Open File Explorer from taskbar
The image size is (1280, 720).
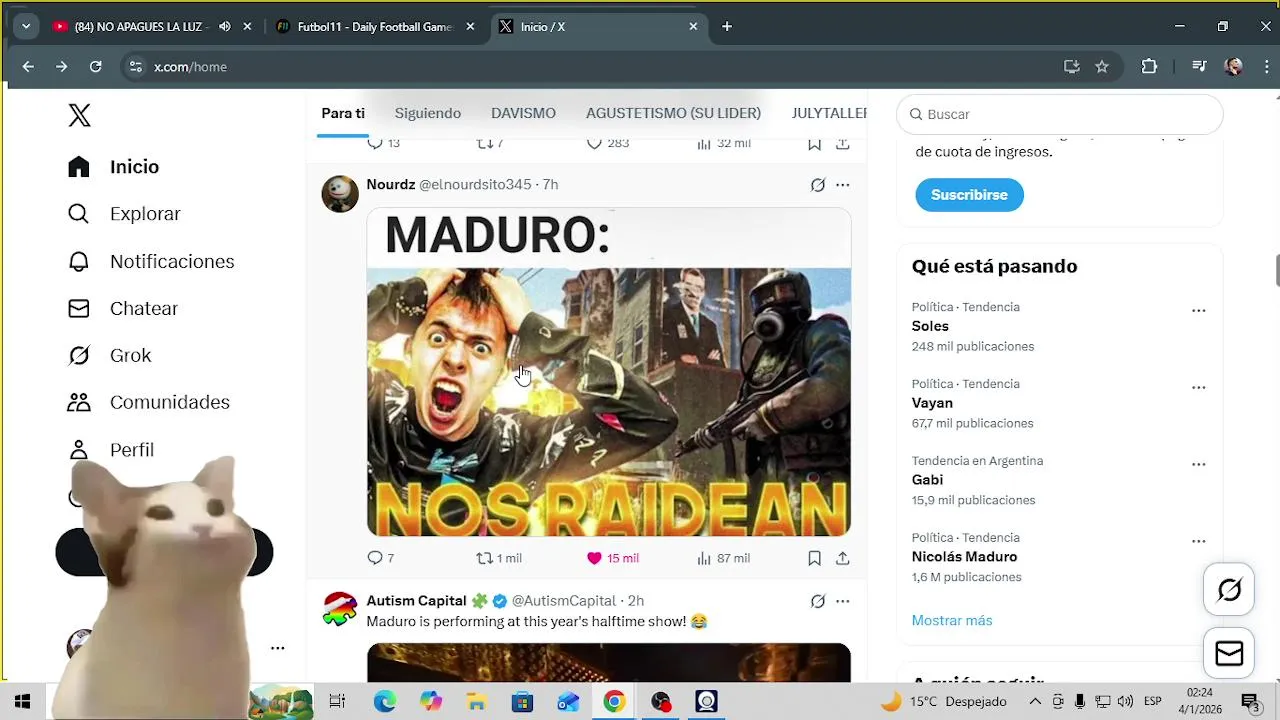pyautogui.click(x=477, y=702)
